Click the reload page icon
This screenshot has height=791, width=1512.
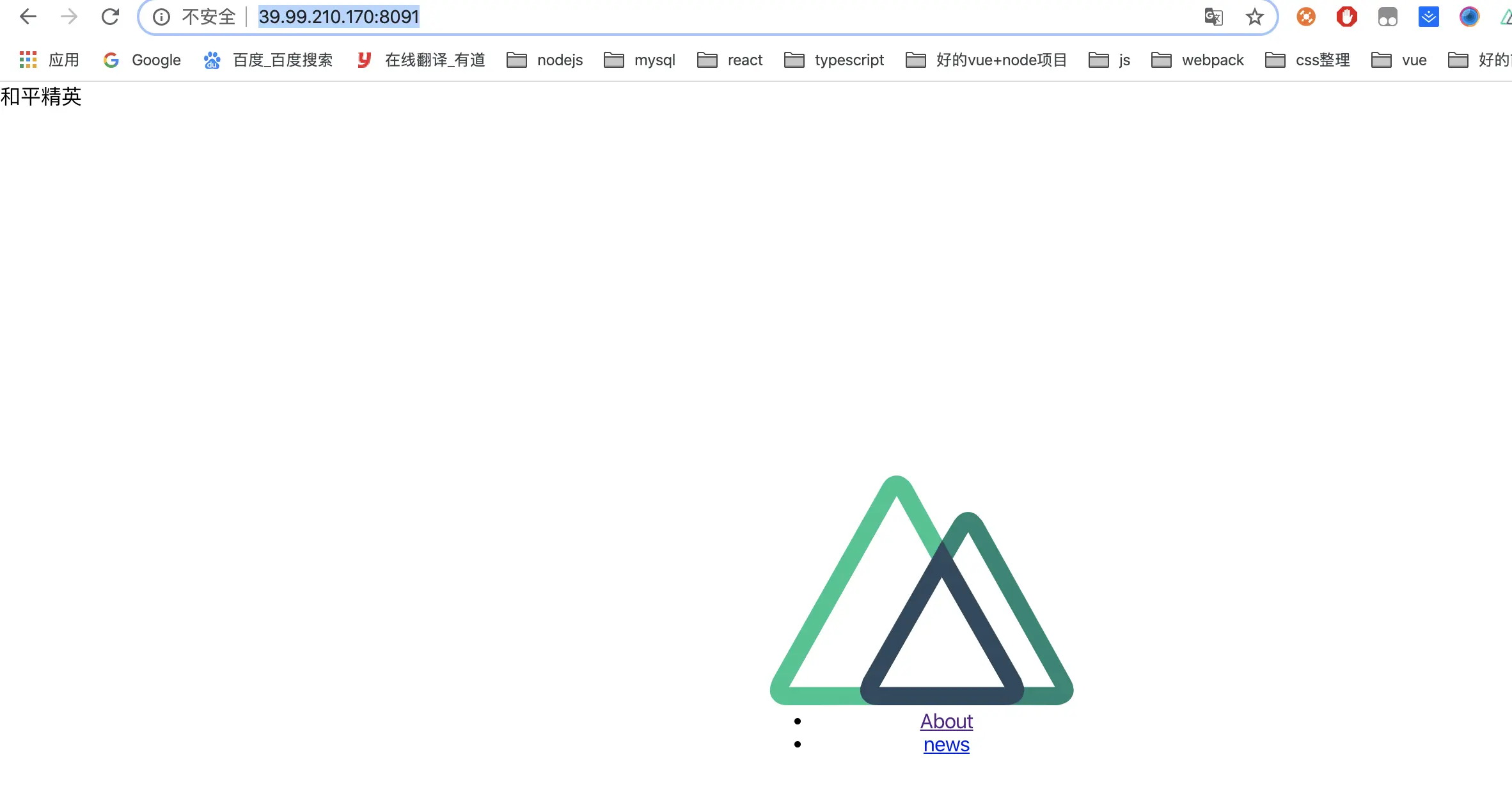[x=110, y=17]
